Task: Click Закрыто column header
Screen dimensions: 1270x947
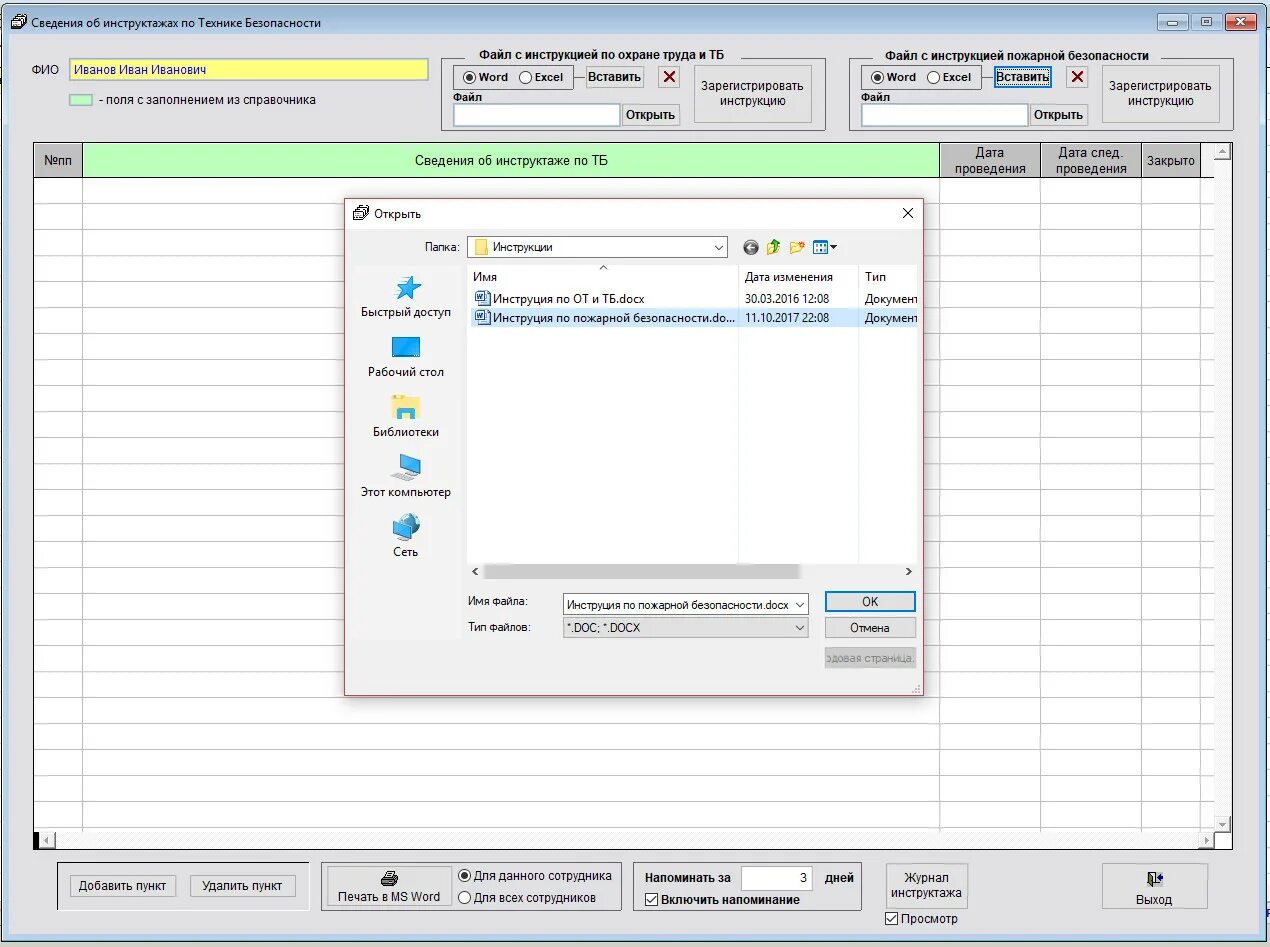Action: pyautogui.click(x=1170, y=160)
